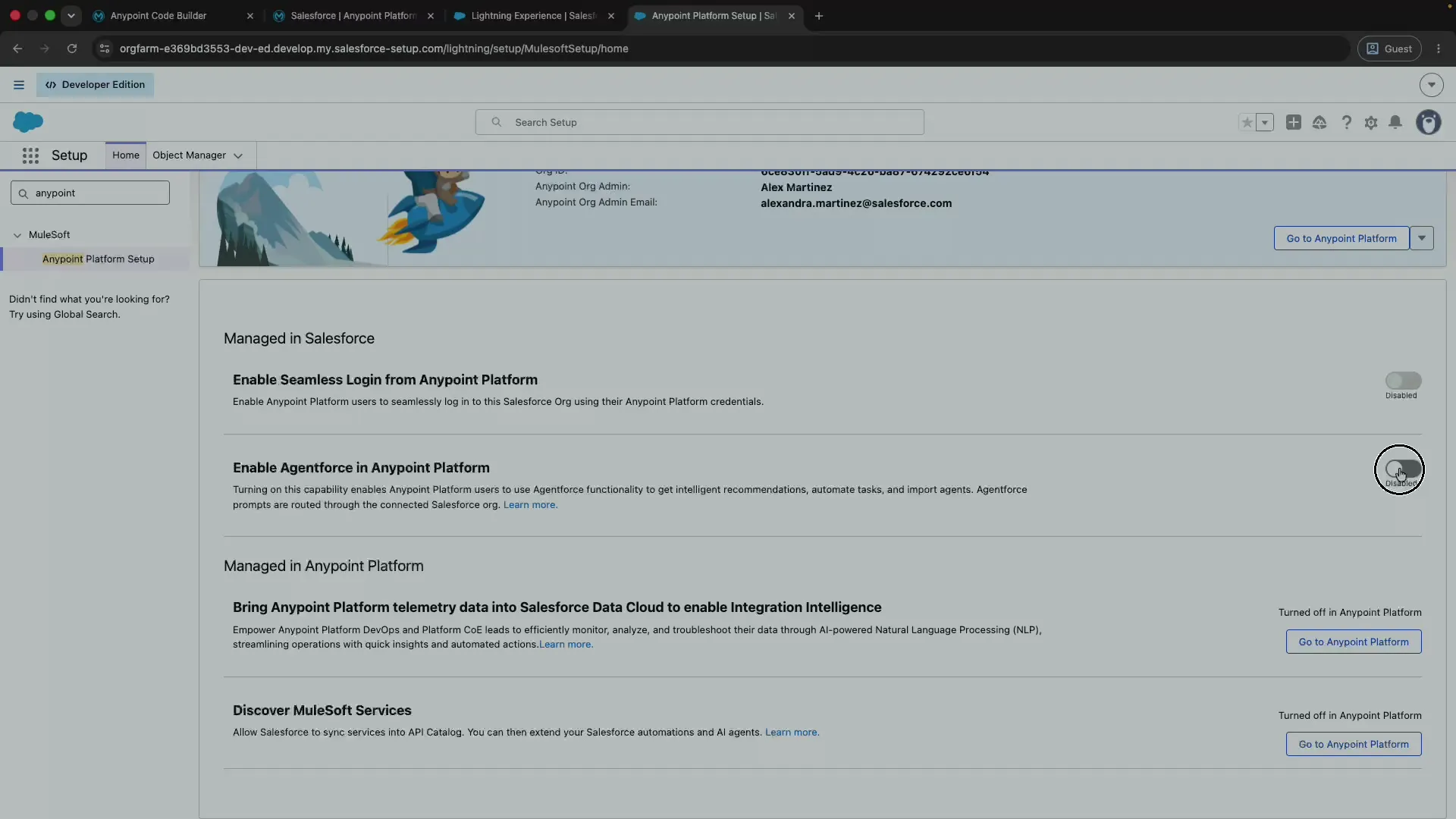Click the Managed in Salesforce heading
The height and width of the screenshot is (819, 1456).
coord(299,339)
